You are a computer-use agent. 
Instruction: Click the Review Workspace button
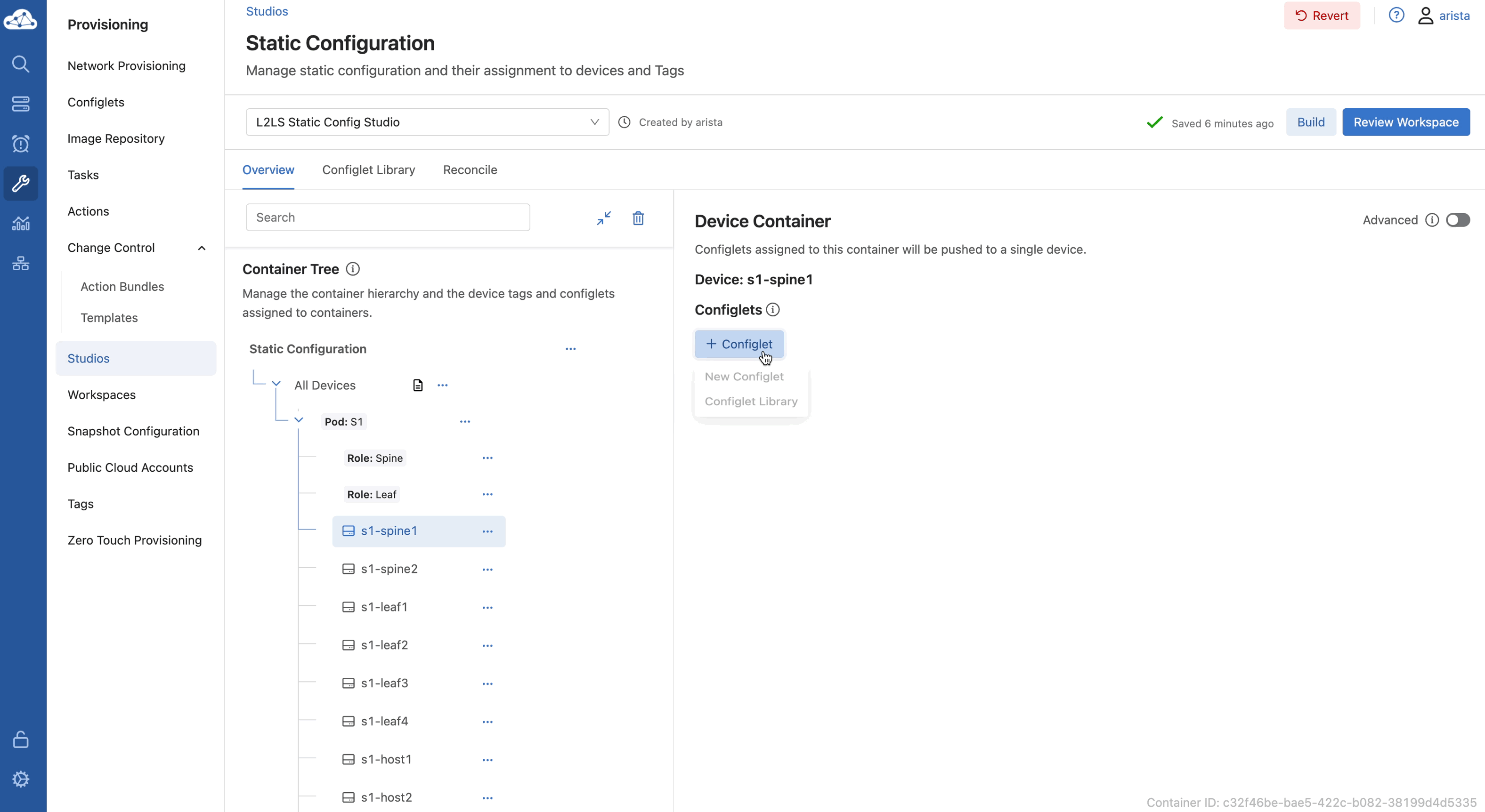click(x=1405, y=122)
